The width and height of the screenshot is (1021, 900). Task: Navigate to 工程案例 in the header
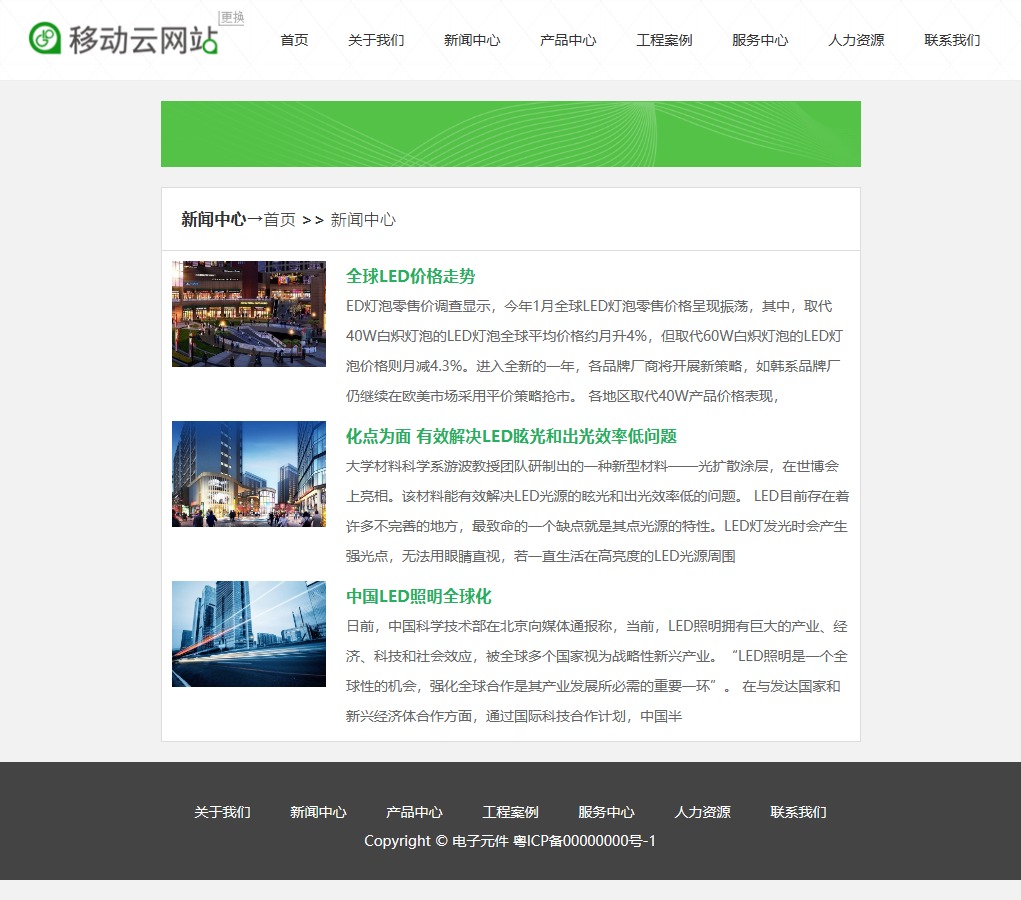click(664, 40)
